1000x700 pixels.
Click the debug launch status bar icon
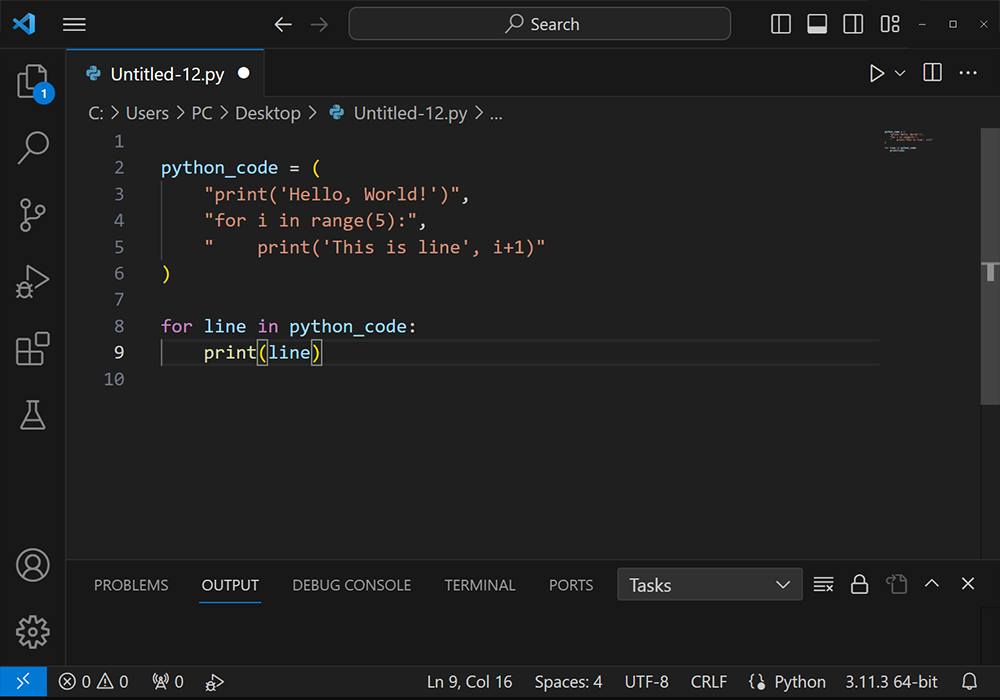pos(214,682)
